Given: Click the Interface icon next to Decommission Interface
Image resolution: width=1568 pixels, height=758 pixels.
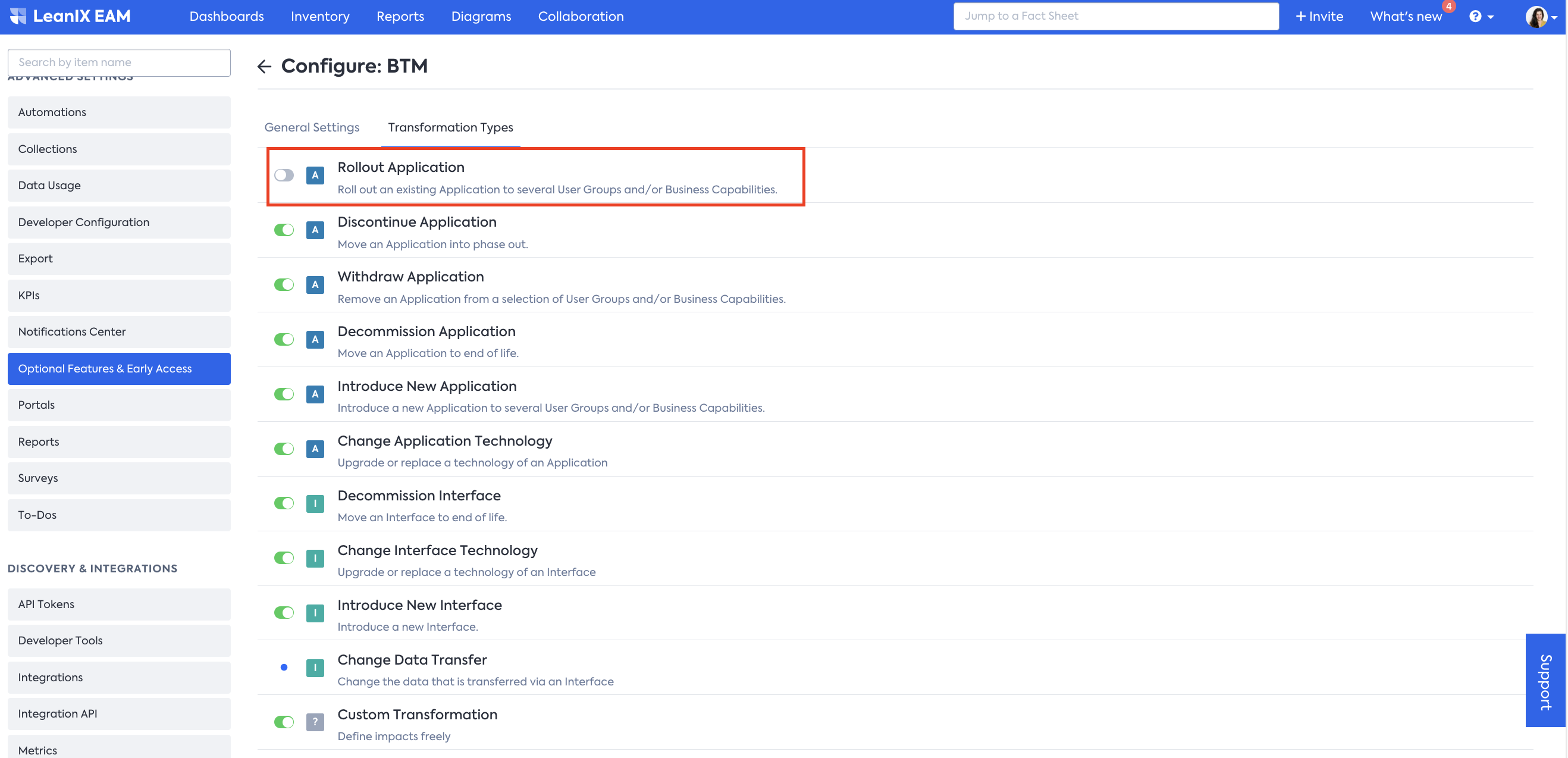Looking at the screenshot, I should tap(315, 503).
